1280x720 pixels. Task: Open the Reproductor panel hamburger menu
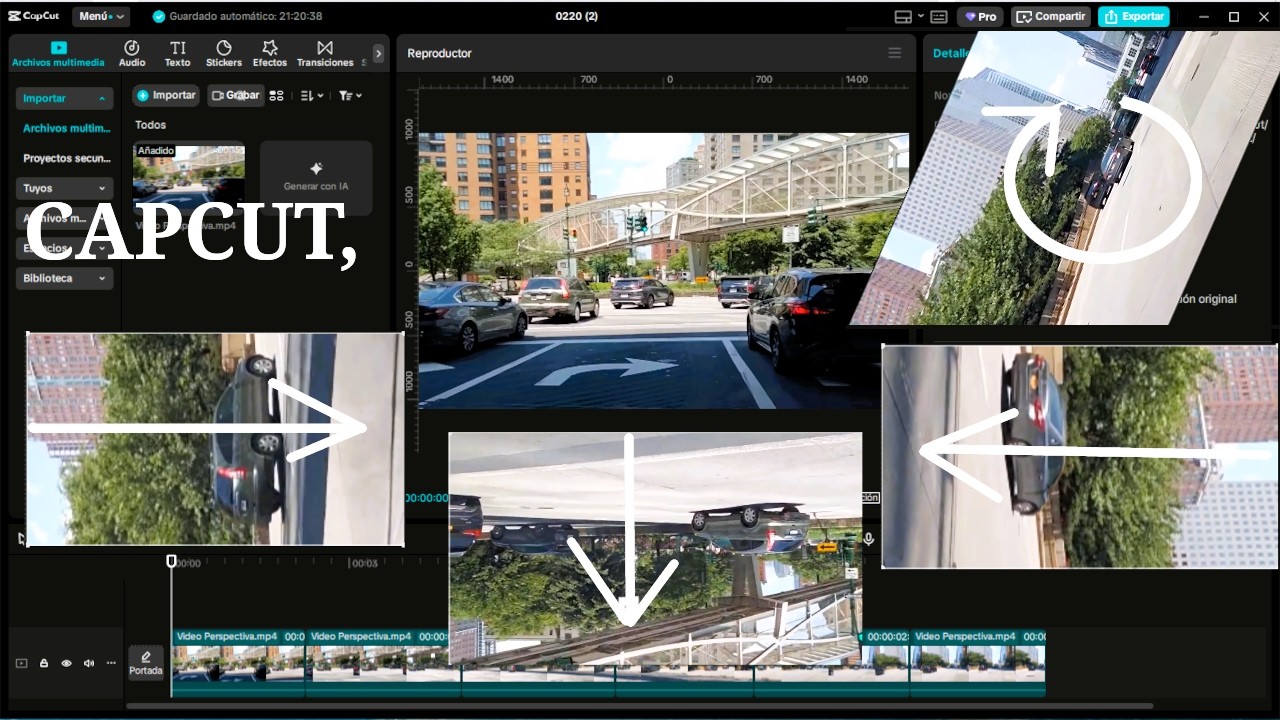coord(894,53)
